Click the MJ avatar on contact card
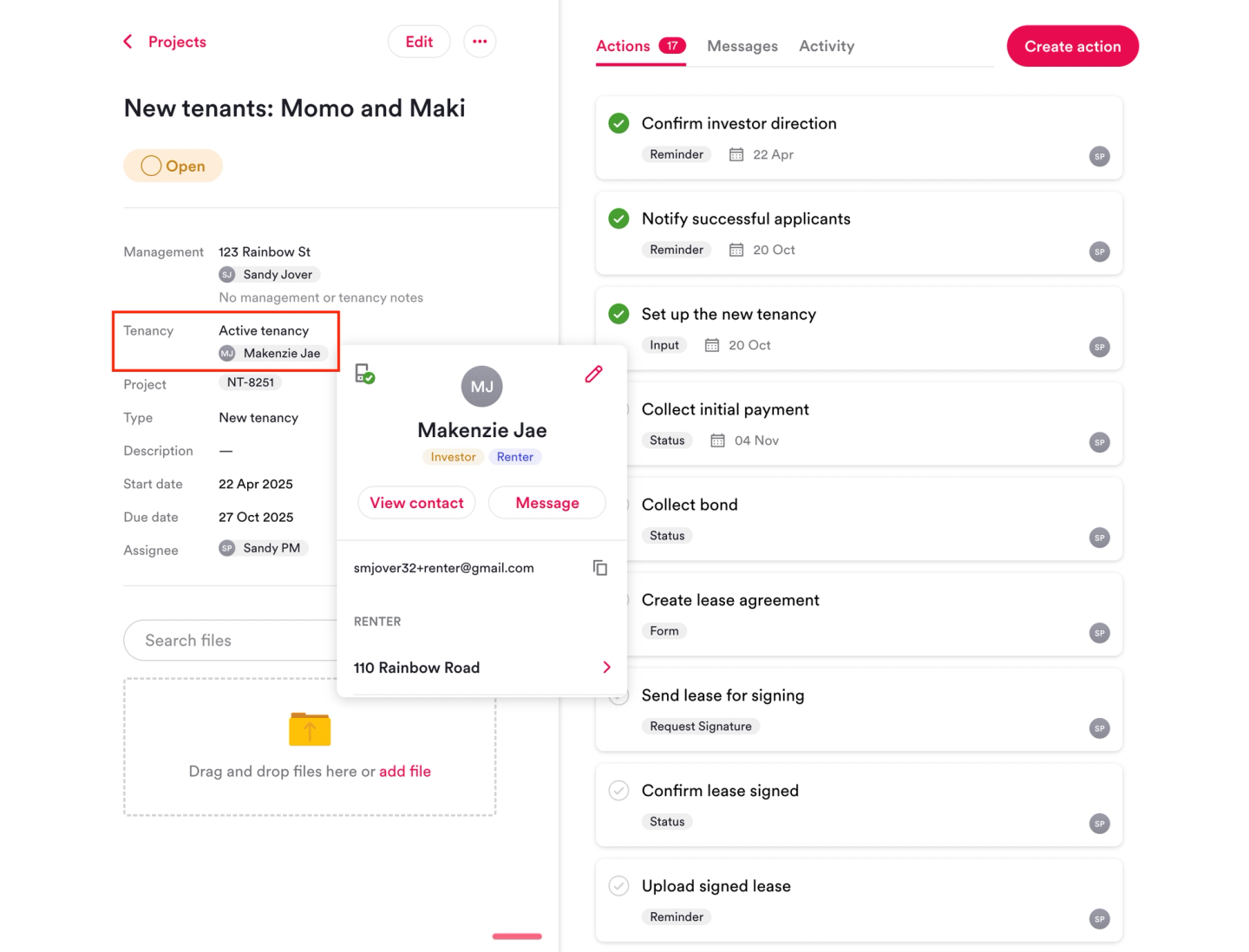 [481, 387]
